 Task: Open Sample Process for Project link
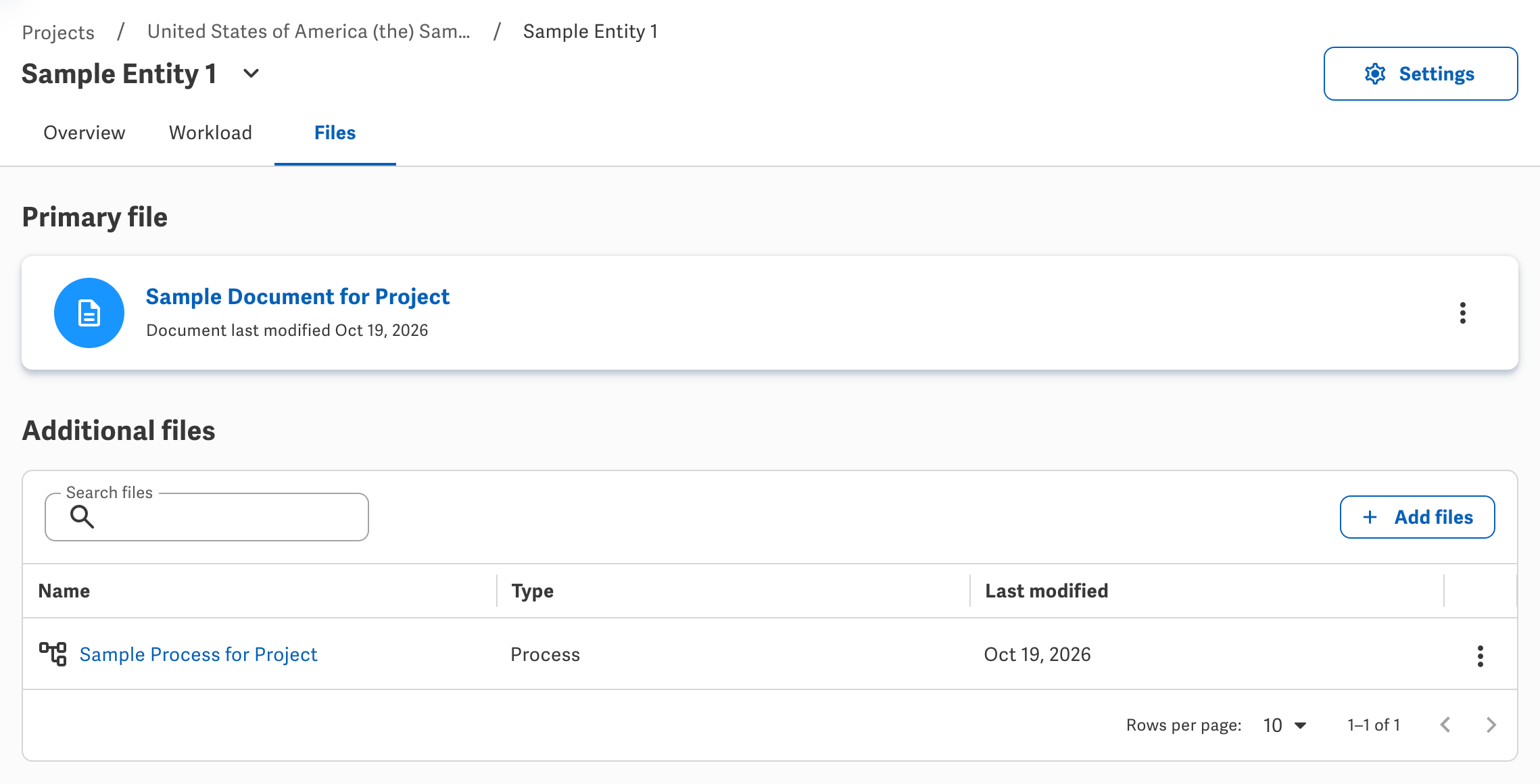tap(198, 654)
